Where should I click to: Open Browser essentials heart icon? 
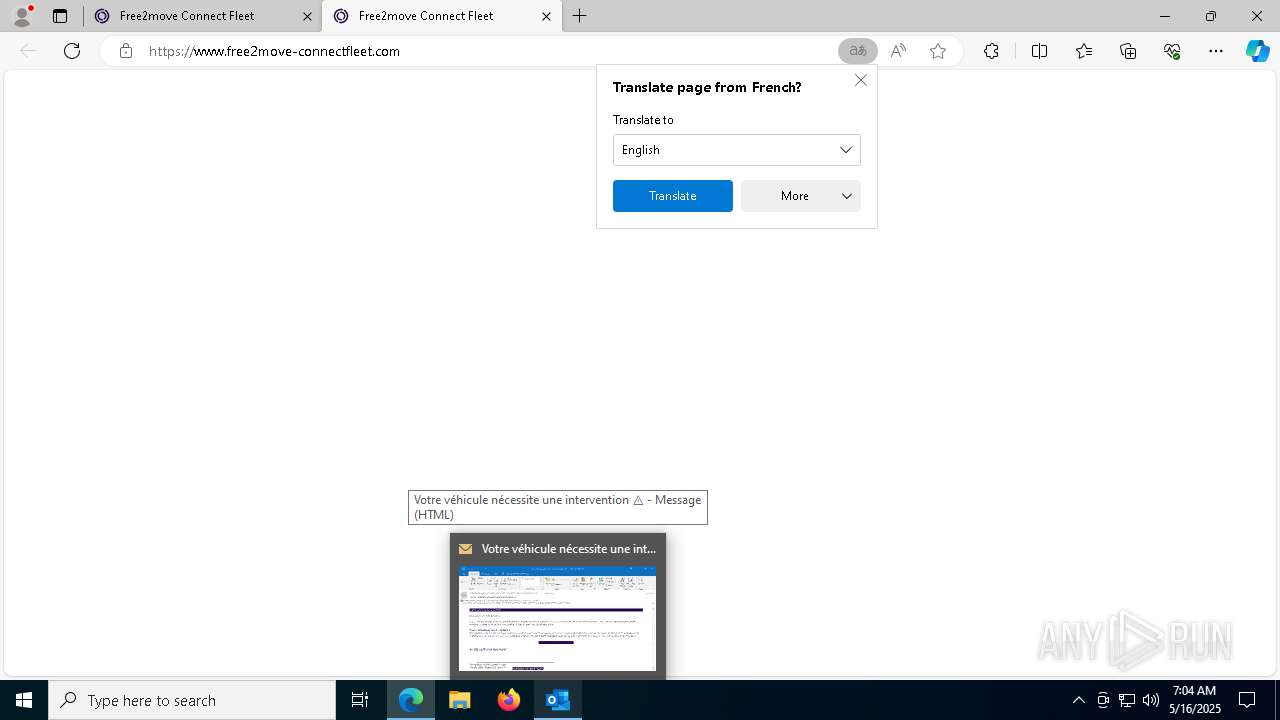click(x=1172, y=51)
